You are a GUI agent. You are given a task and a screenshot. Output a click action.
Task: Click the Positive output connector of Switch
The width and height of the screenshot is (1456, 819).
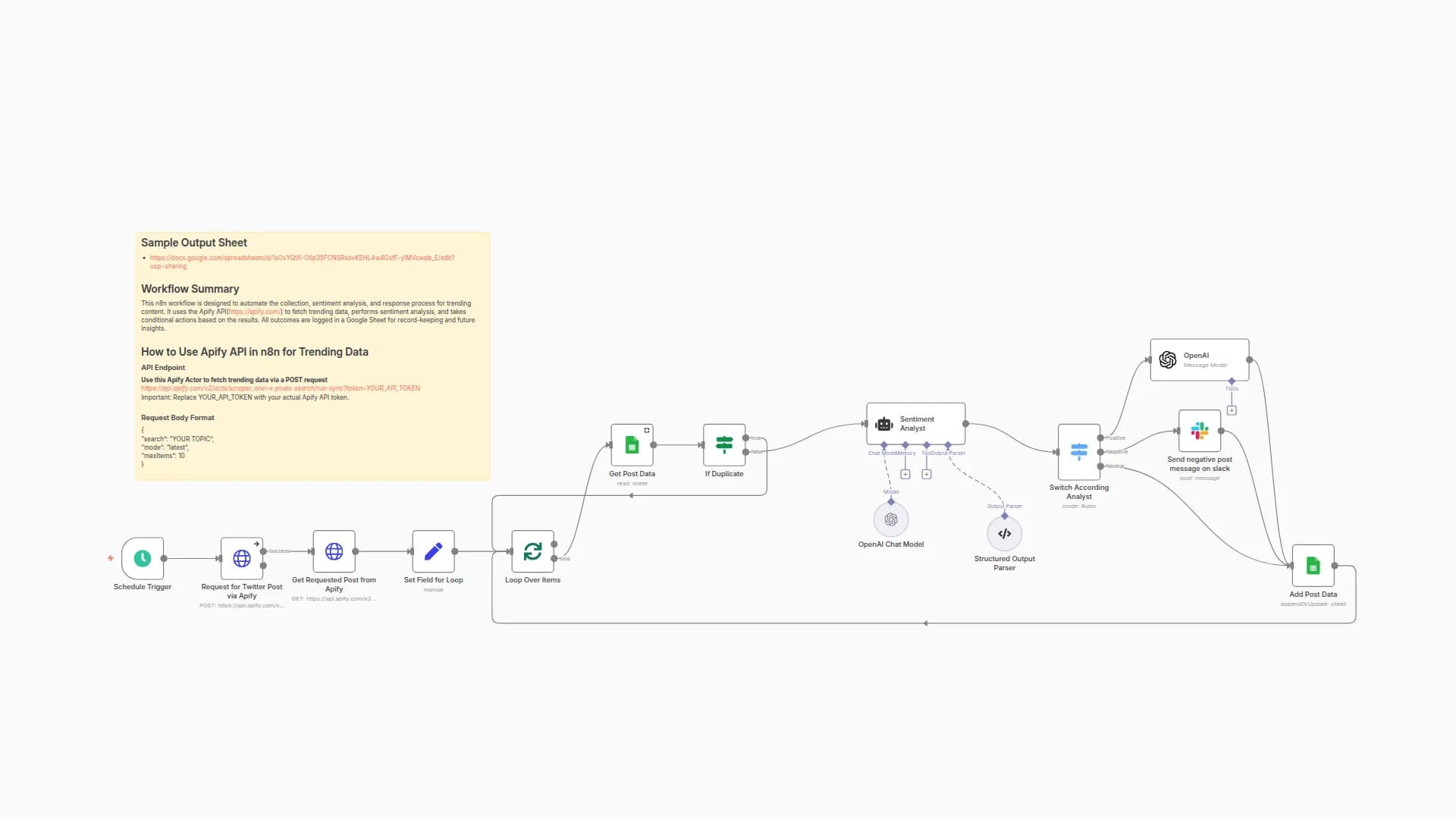pyautogui.click(x=1100, y=438)
